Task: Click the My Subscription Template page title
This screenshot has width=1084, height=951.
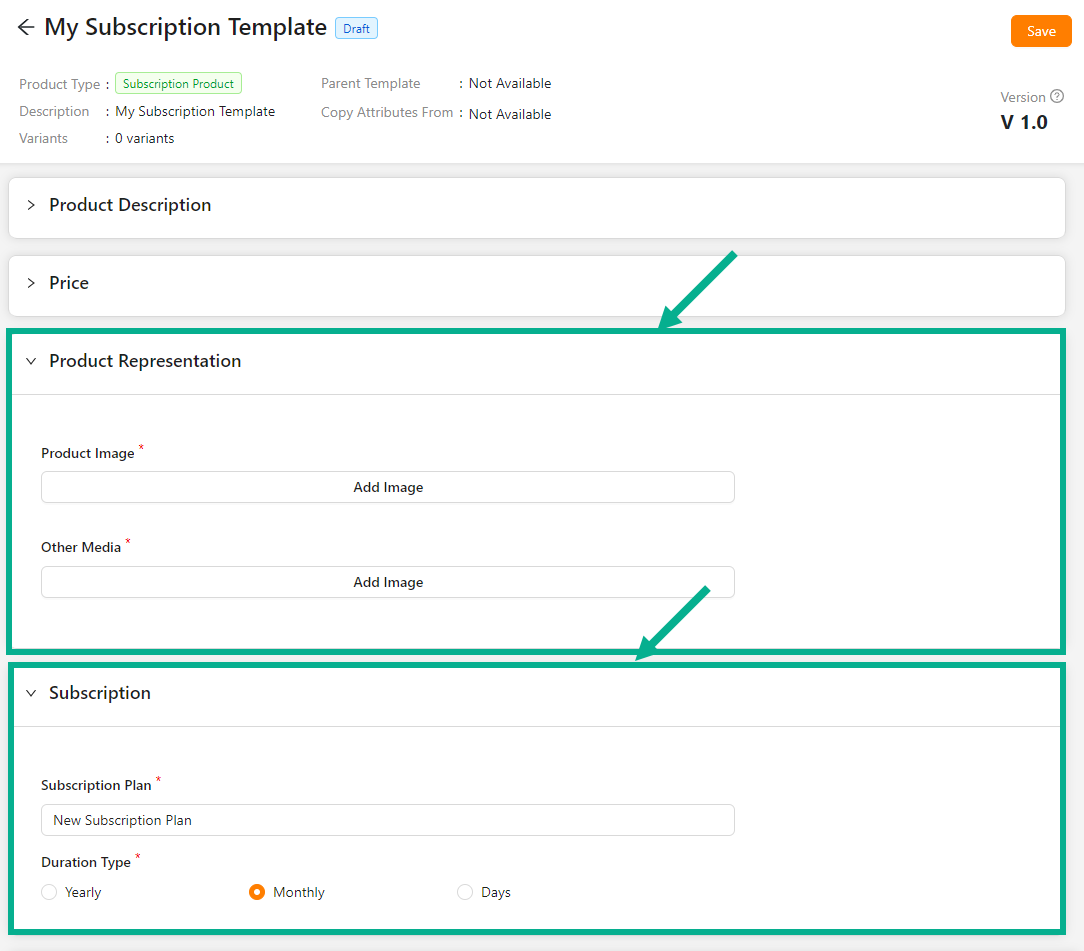Action: click(x=186, y=28)
